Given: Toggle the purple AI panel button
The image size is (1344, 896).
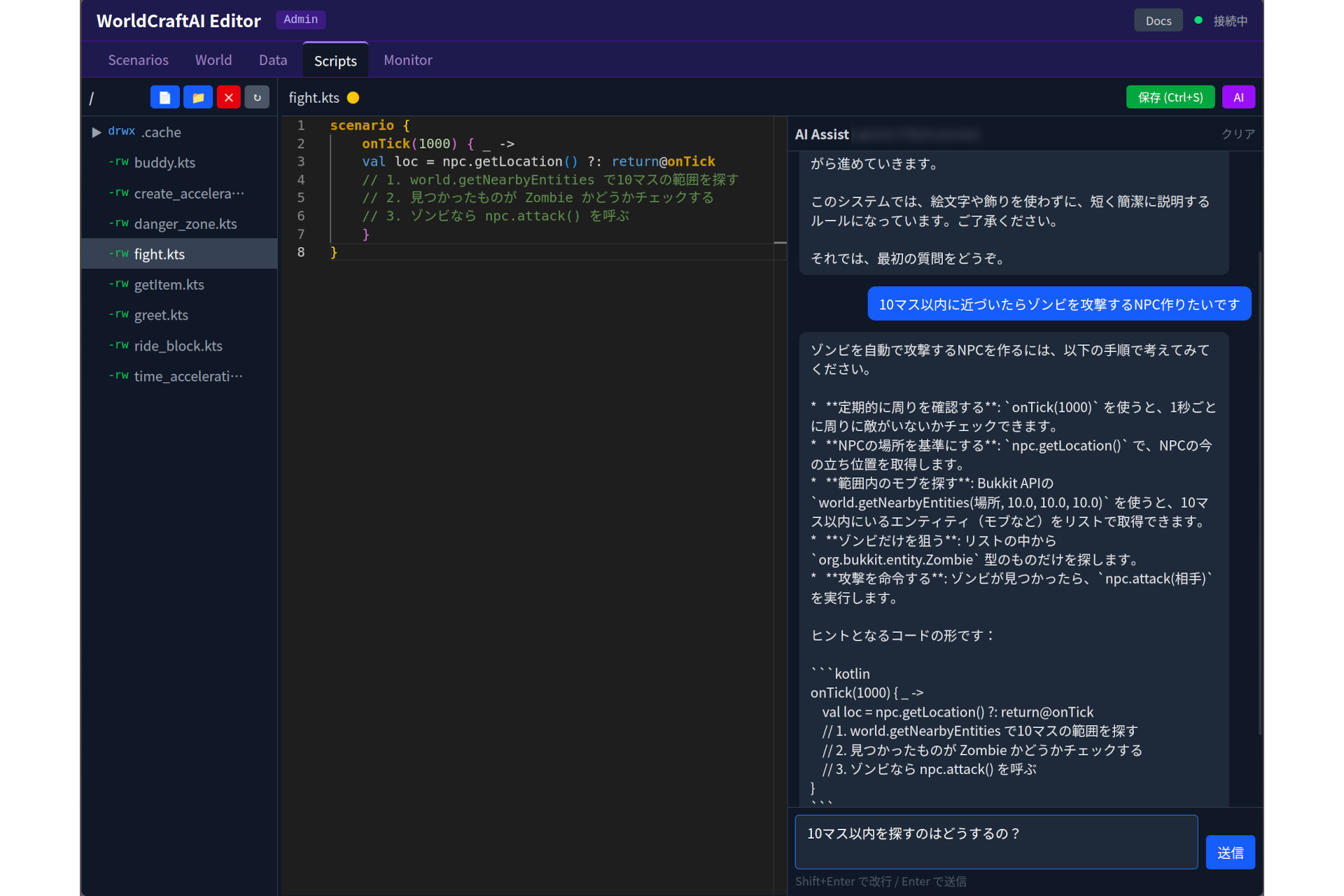Looking at the screenshot, I should click(1238, 97).
